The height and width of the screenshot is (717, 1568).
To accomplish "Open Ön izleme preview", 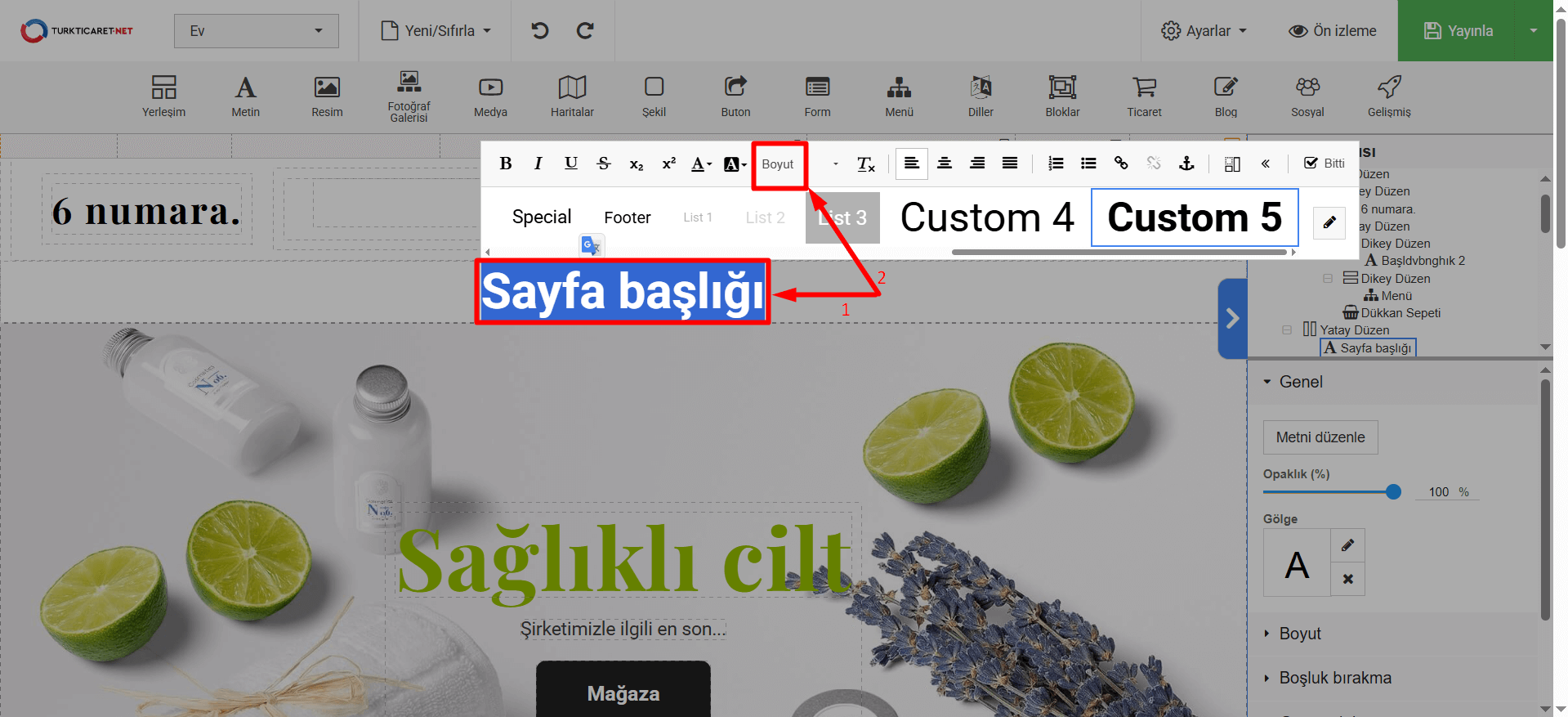I will coord(1333,30).
